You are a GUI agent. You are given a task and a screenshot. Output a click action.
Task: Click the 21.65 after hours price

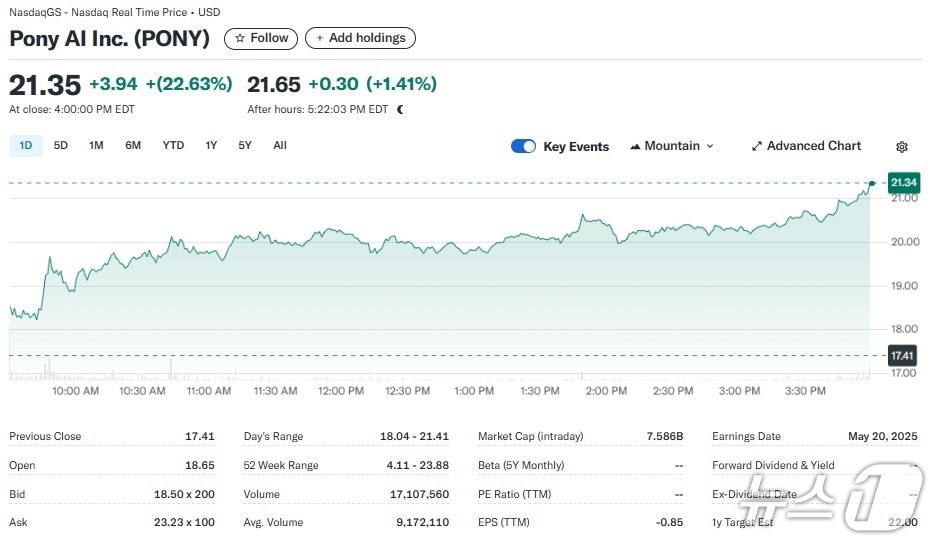[274, 85]
